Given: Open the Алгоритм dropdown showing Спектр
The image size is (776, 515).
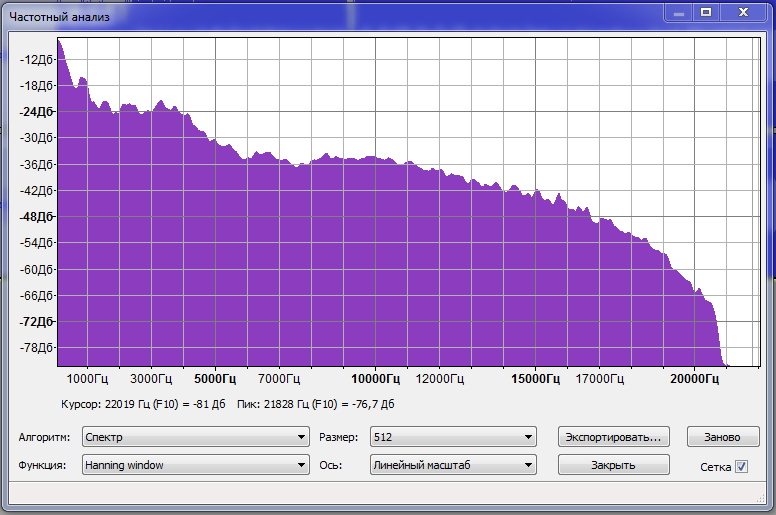Looking at the screenshot, I should [195, 437].
